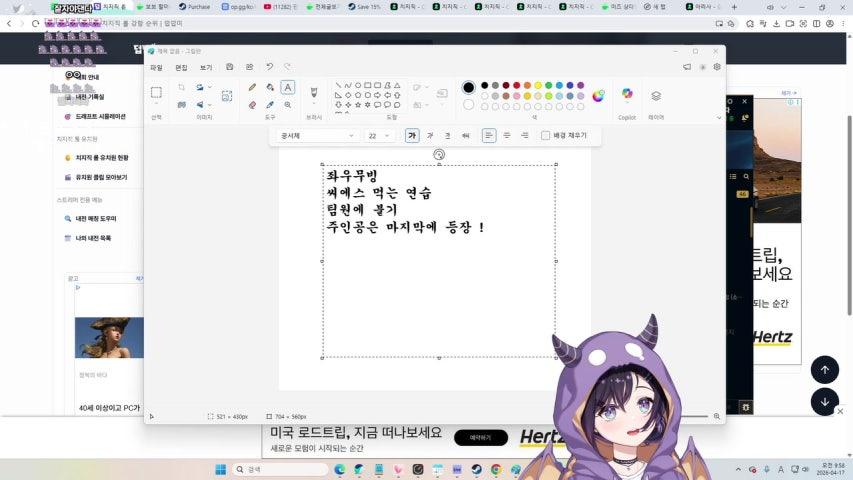Click the share icon in Paint toolbar
Viewport: 853px width, 480px height.
250,67
